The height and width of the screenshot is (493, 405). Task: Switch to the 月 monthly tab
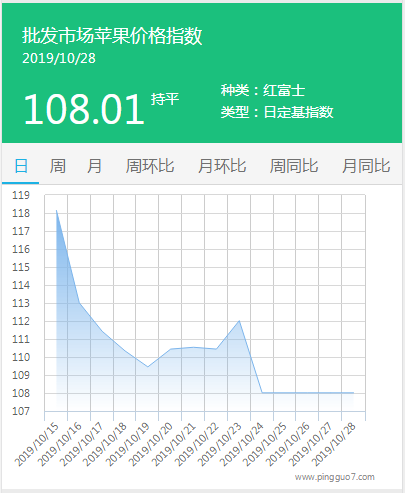pyautogui.click(x=94, y=166)
